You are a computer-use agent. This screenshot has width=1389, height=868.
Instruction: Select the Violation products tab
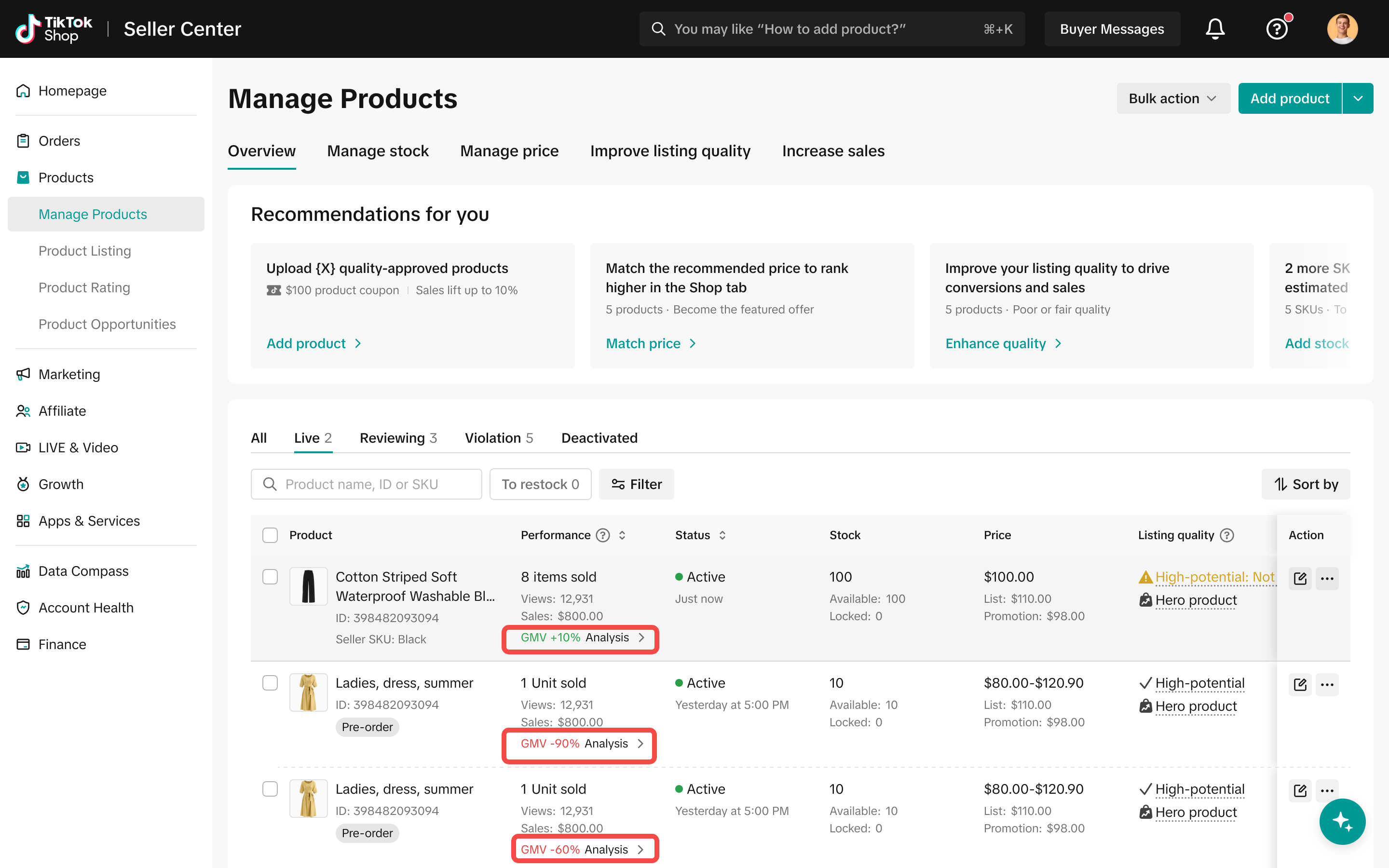[498, 438]
